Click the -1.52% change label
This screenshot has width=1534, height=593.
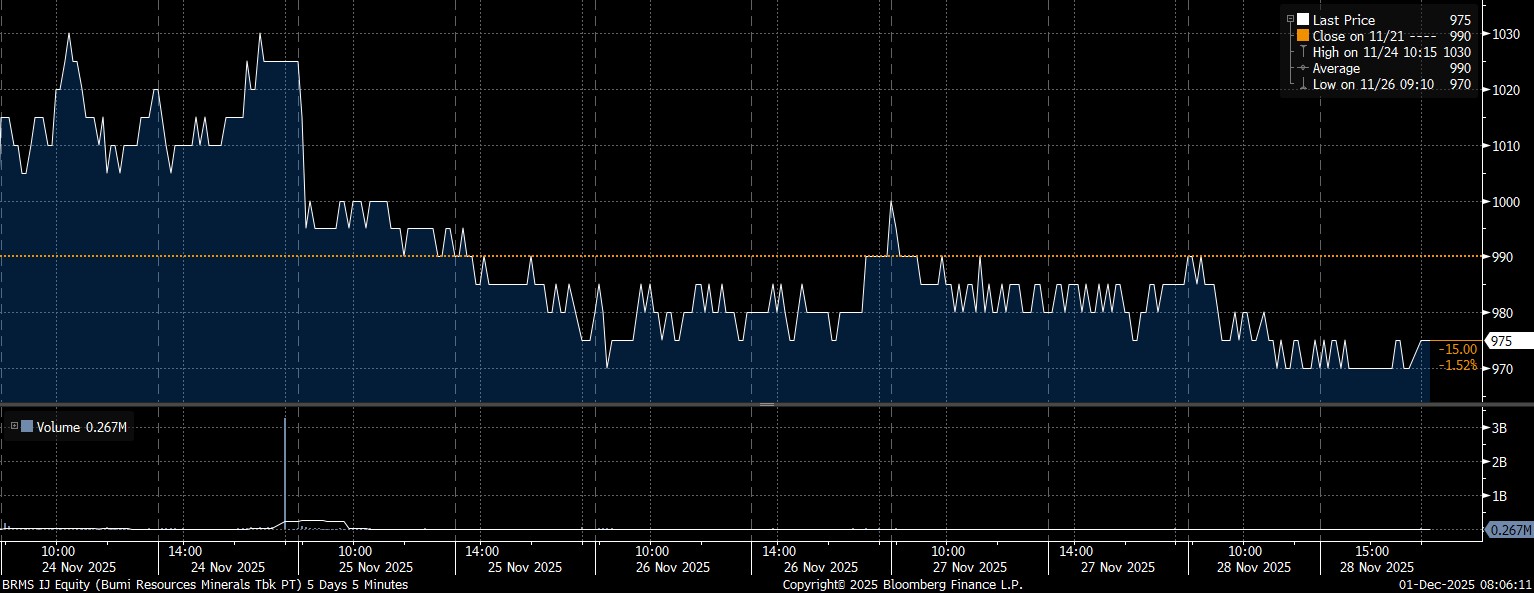point(1456,365)
